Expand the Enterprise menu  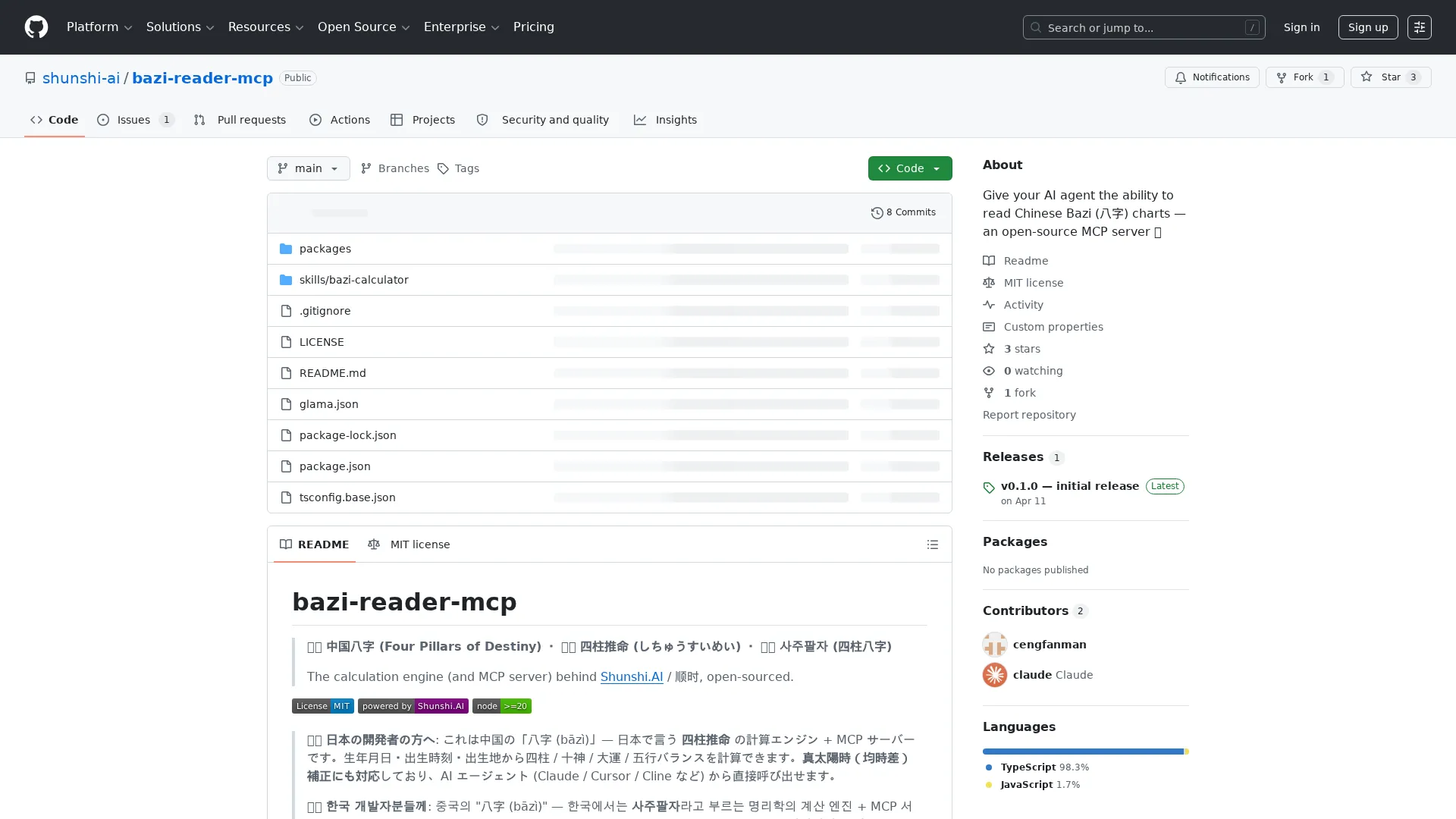tap(462, 27)
